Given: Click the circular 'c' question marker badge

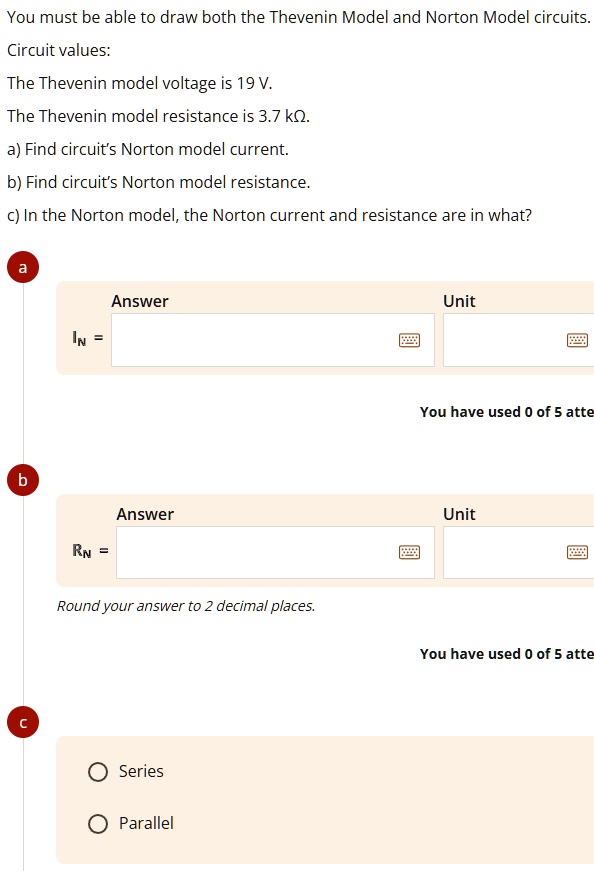Looking at the screenshot, I should click(x=22, y=722).
